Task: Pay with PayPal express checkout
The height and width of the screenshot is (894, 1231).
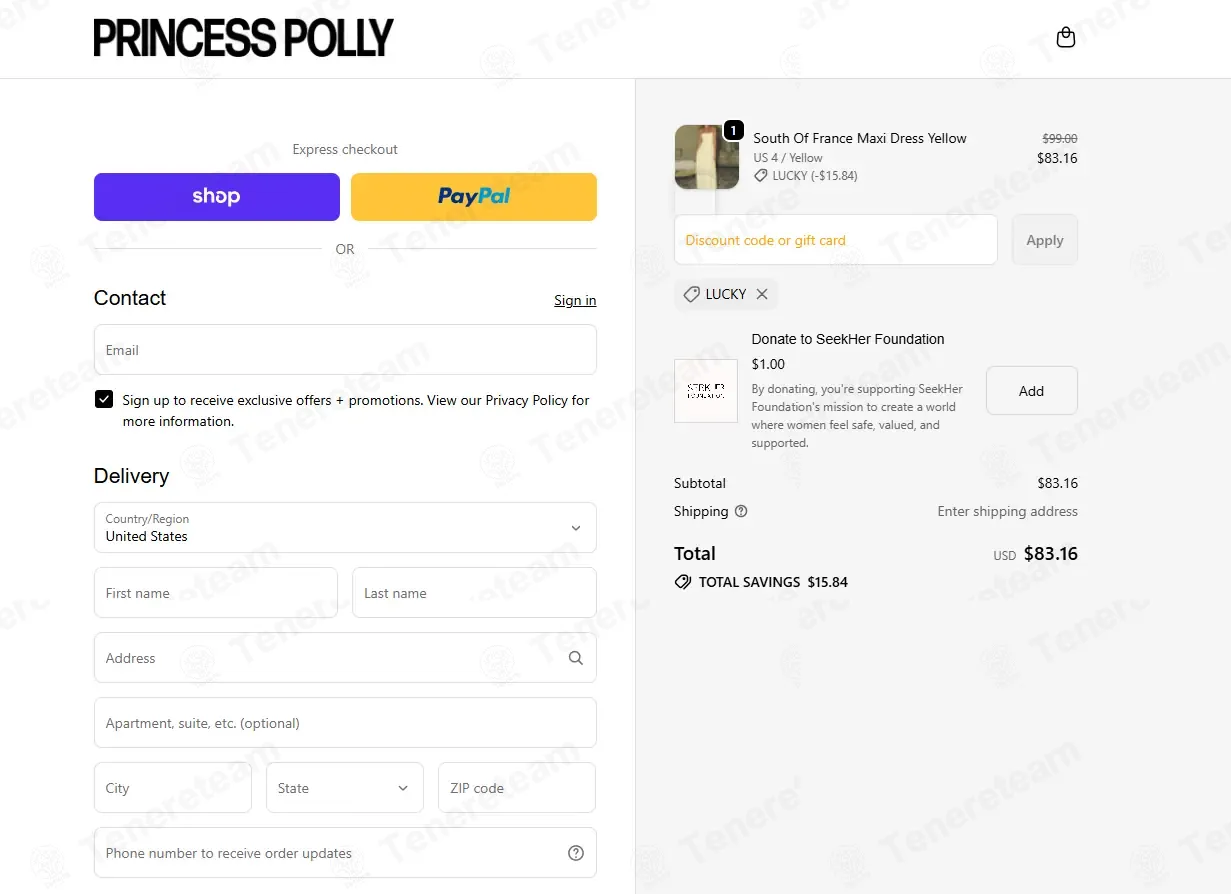Action: (474, 197)
